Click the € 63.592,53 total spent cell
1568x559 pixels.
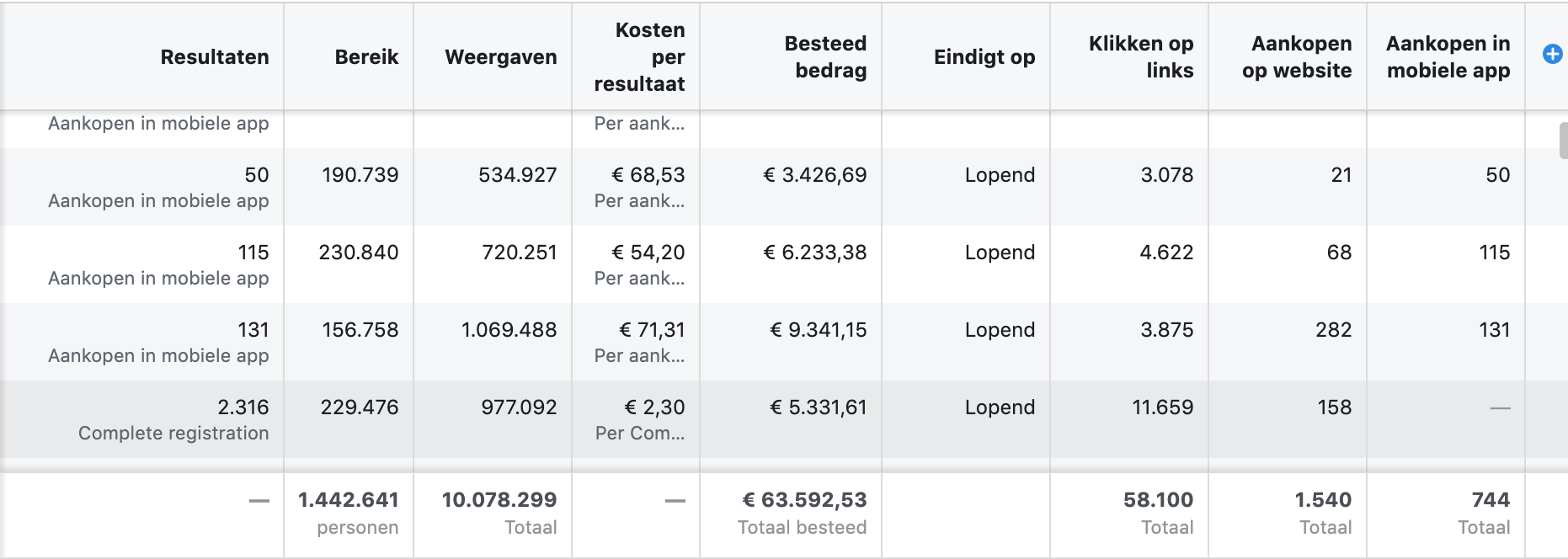tap(804, 500)
